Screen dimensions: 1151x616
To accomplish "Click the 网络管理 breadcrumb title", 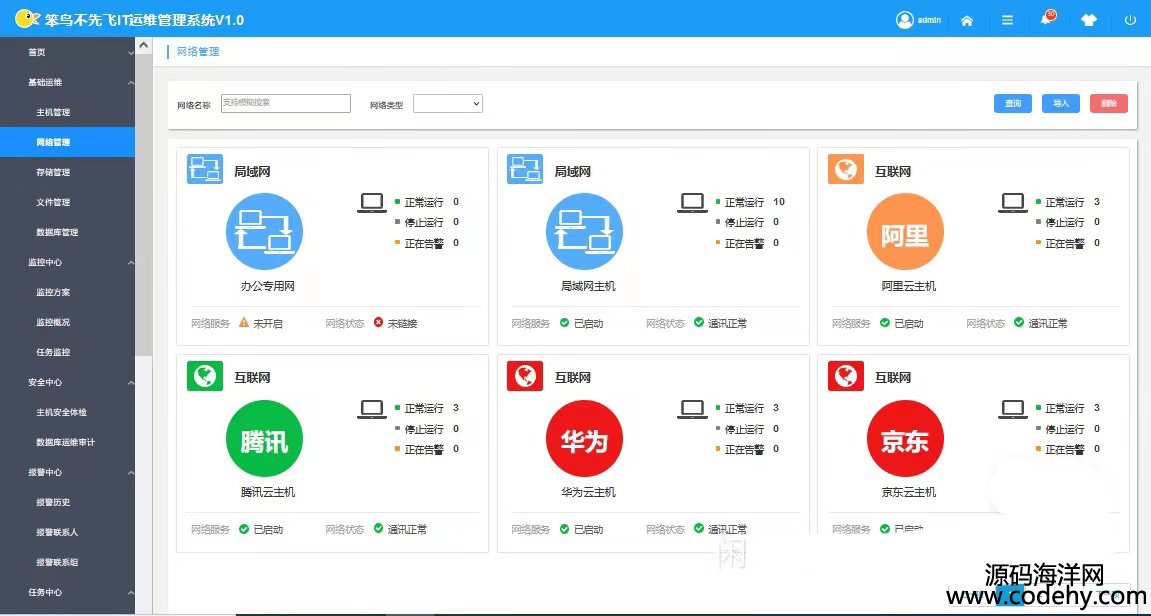I will tap(198, 51).
